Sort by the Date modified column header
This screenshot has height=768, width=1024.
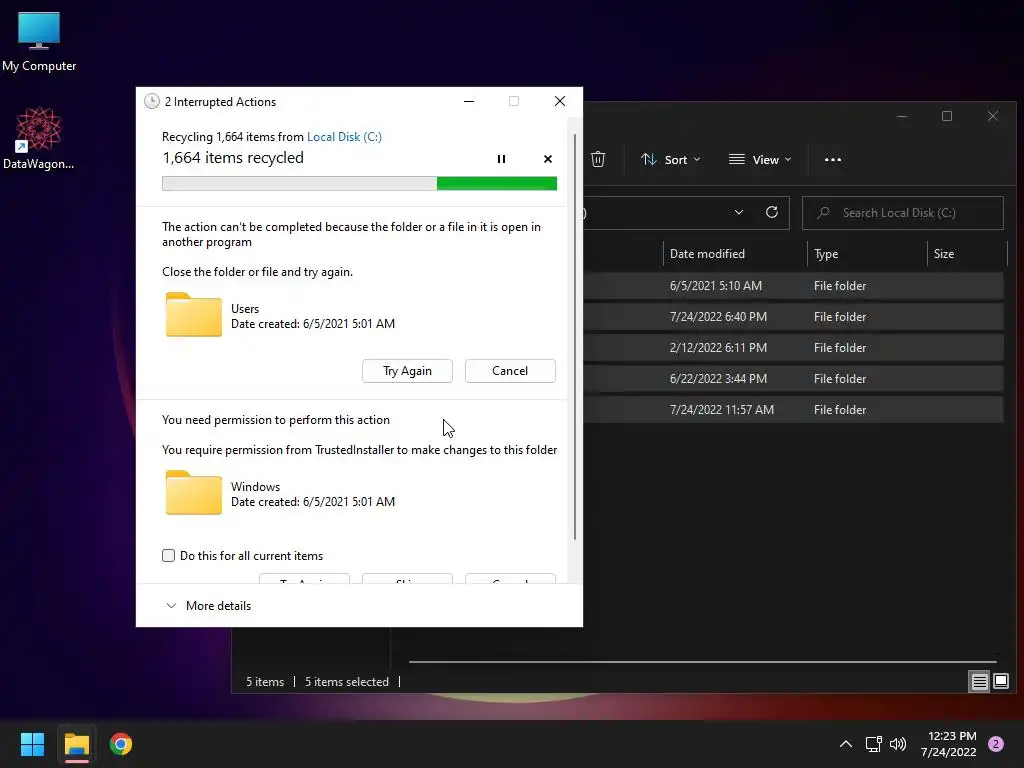coord(707,254)
